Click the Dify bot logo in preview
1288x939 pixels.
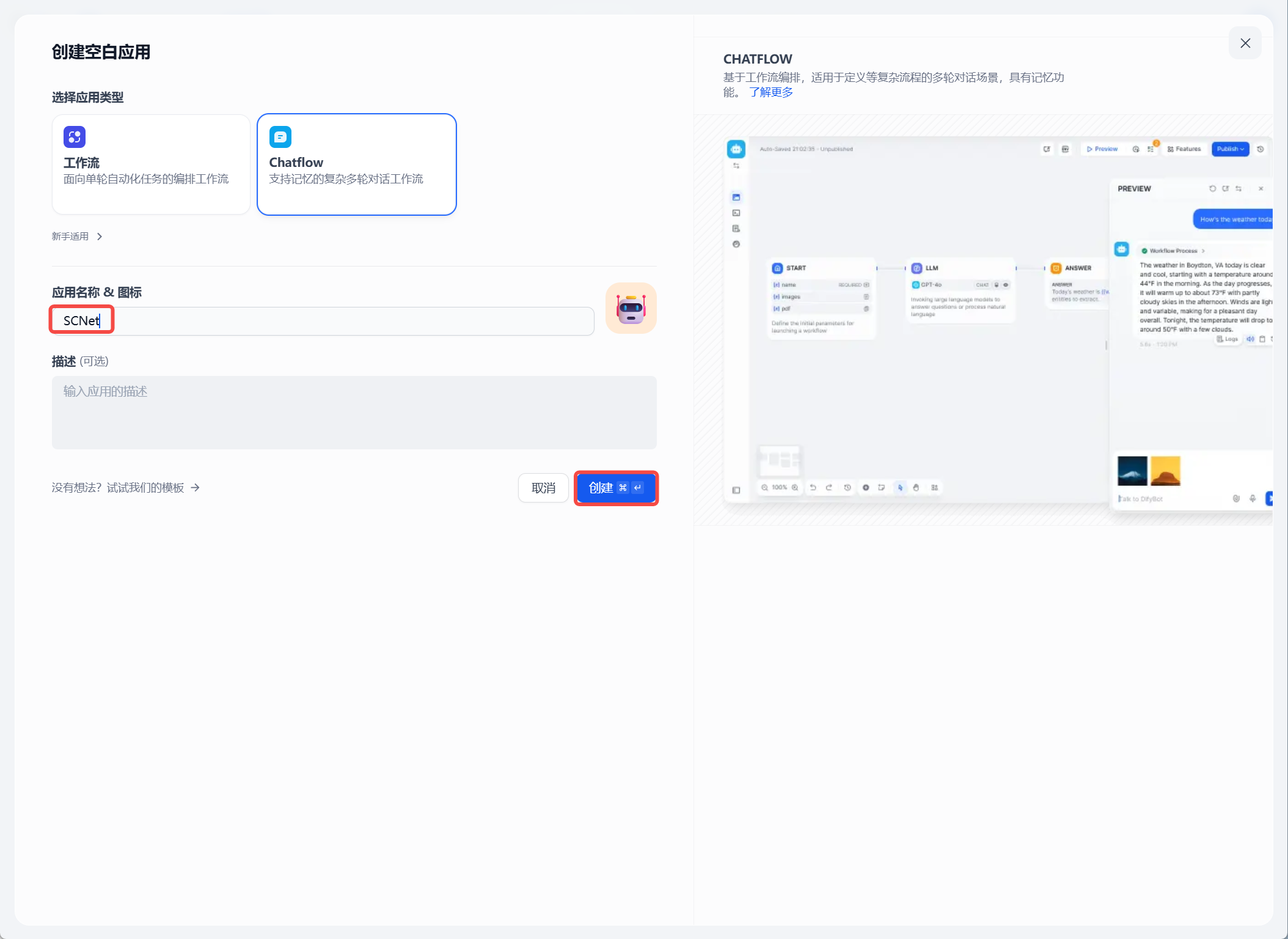tap(736, 149)
